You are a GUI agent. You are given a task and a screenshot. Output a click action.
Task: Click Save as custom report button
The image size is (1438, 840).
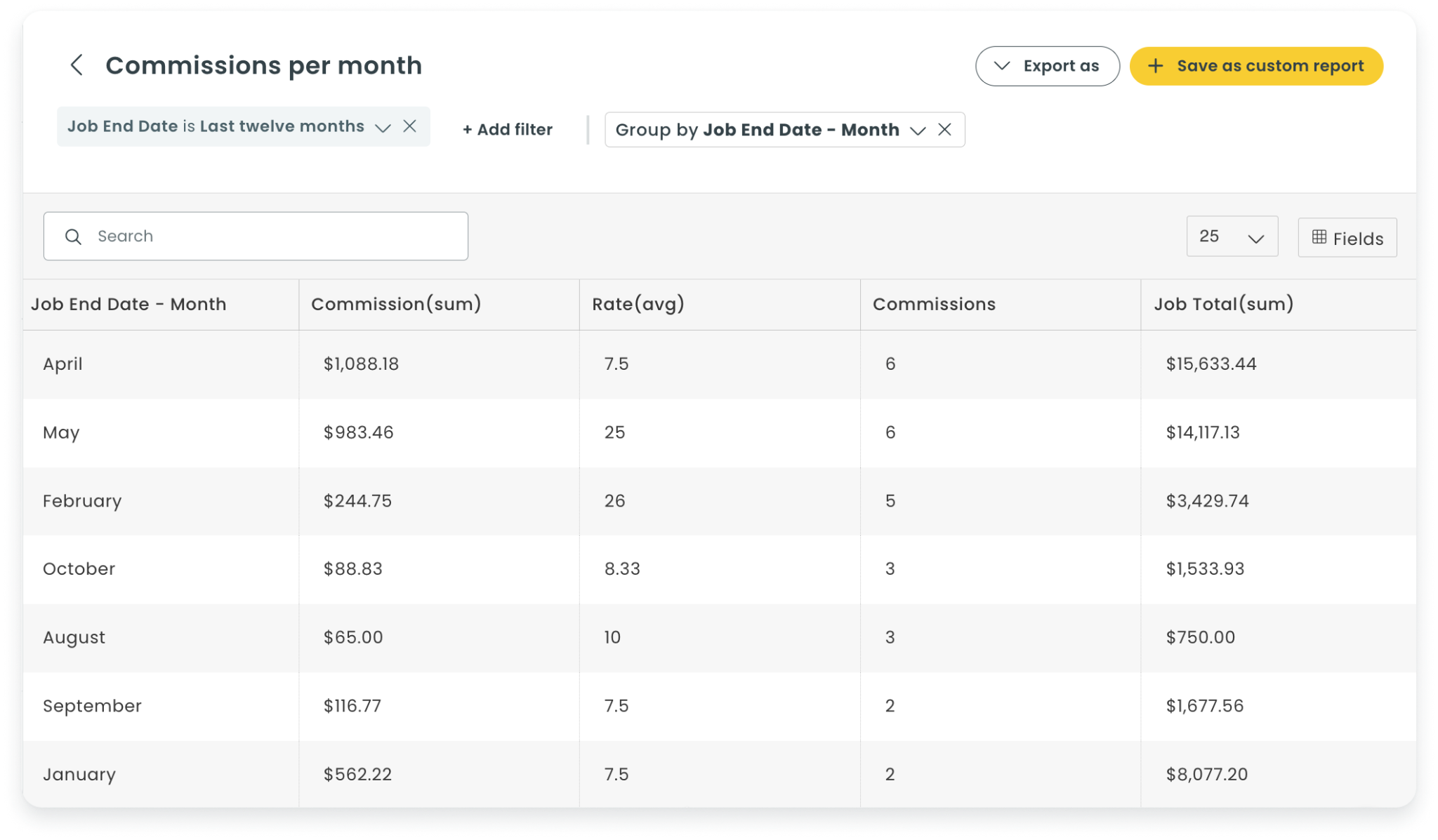pyautogui.click(x=1256, y=66)
